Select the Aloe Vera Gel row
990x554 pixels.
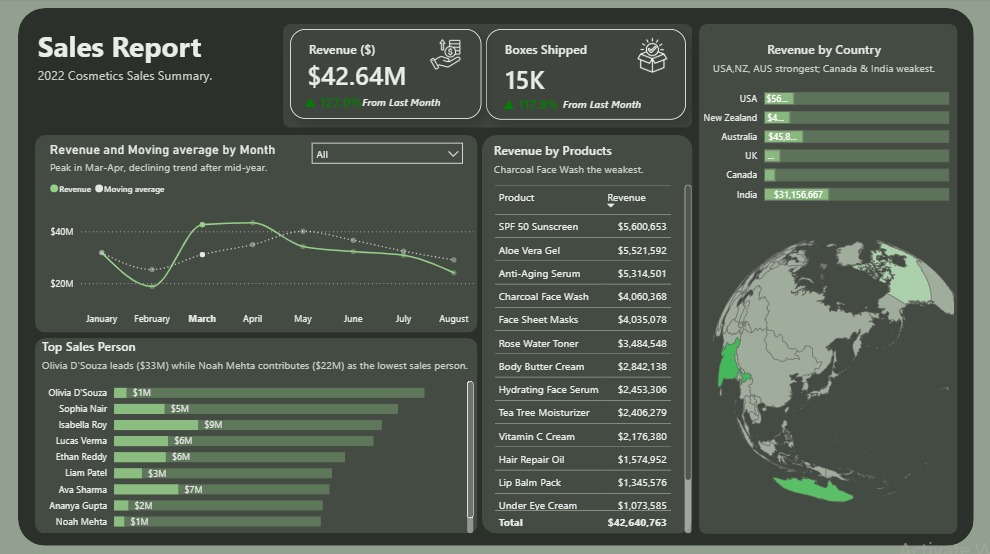coord(582,250)
